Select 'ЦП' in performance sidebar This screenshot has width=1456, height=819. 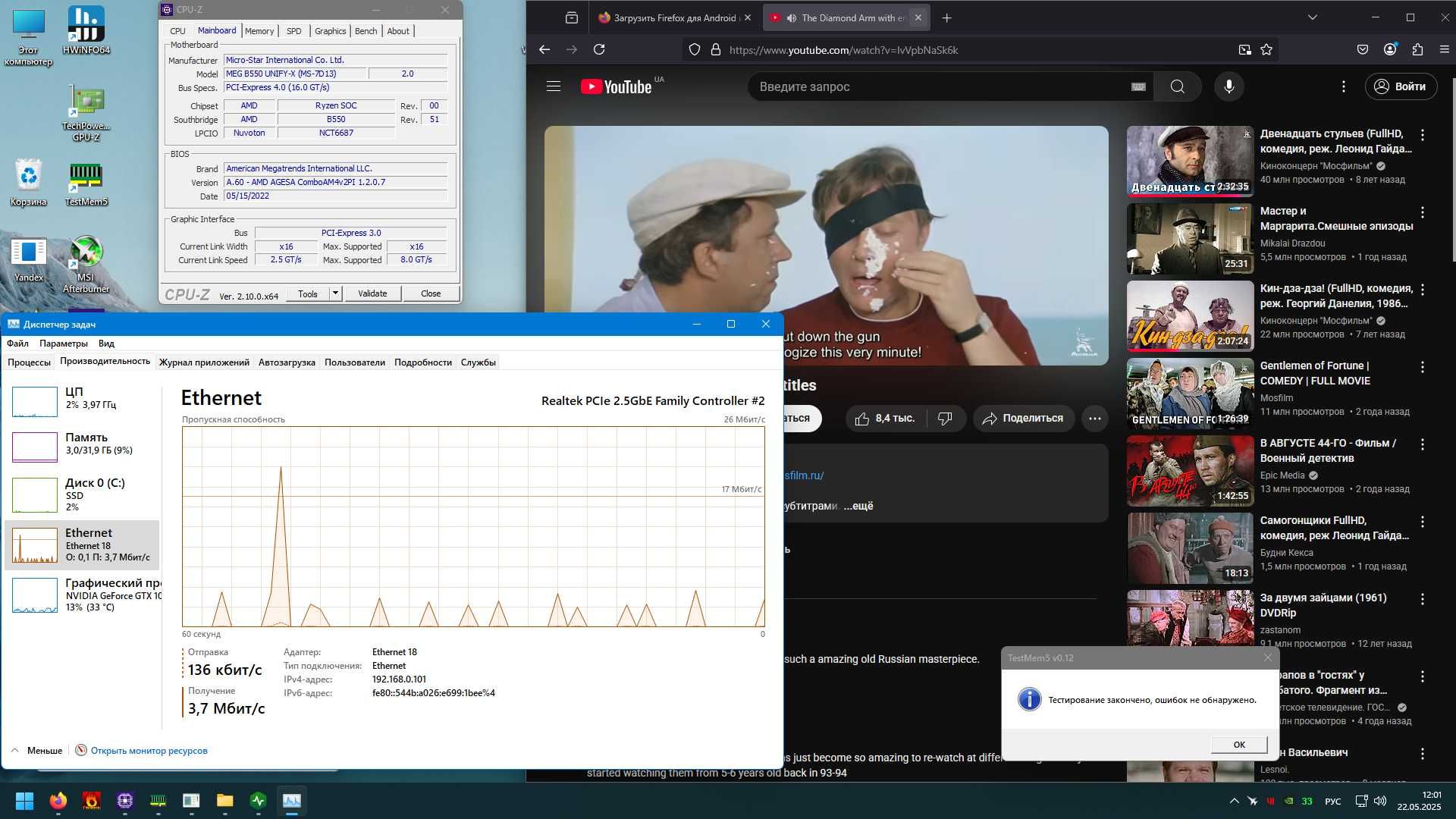point(82,400)
